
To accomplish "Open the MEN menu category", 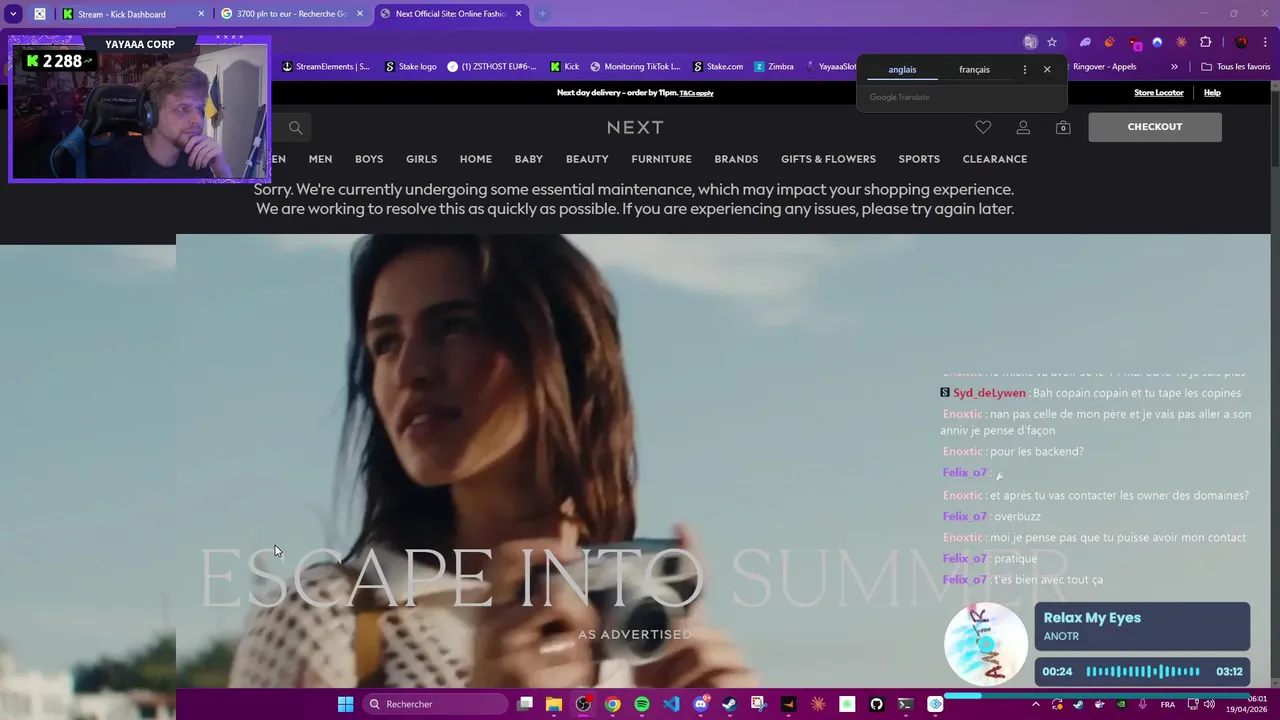I will click(320, 159).
